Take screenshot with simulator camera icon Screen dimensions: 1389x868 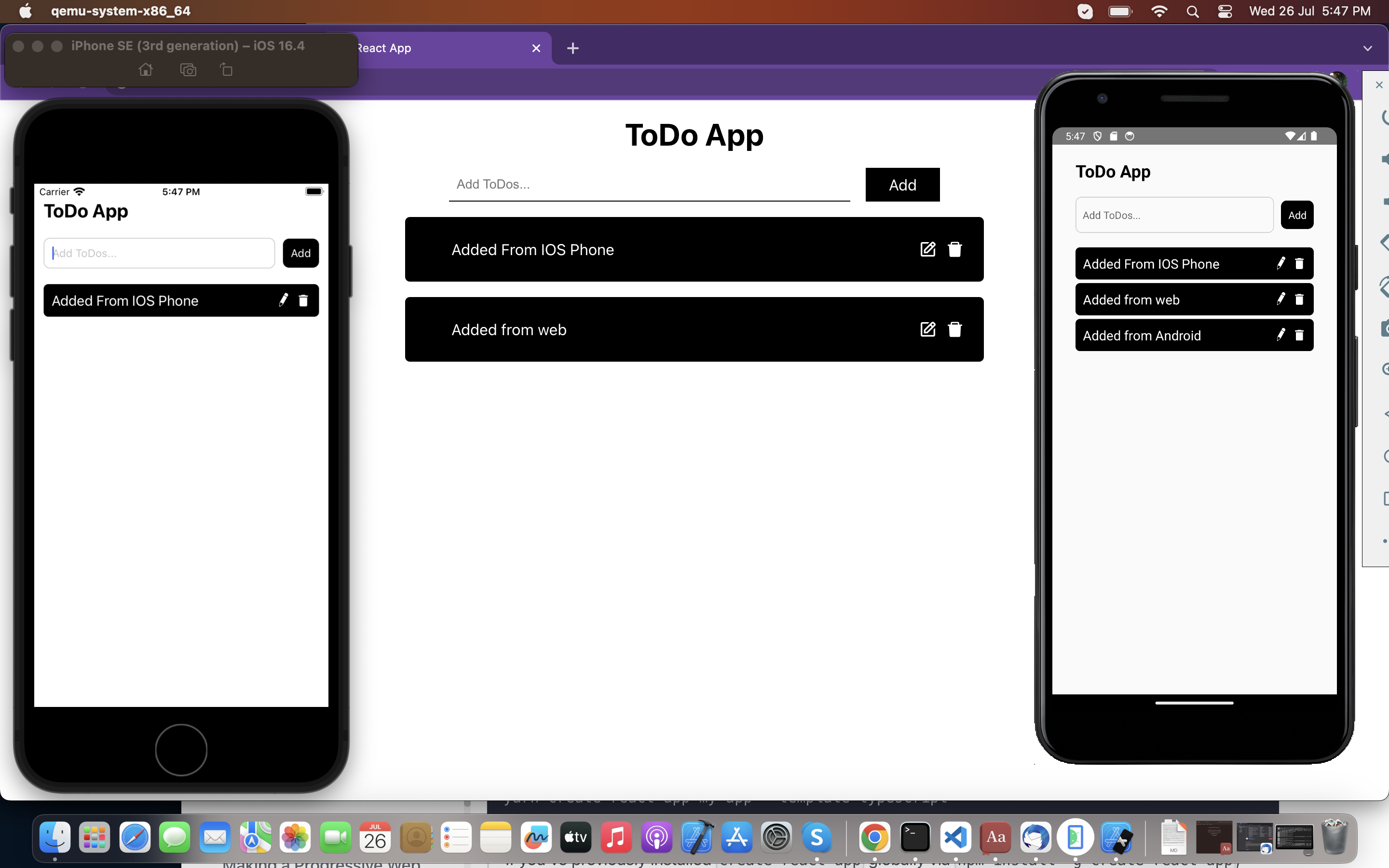click(188, 70)
